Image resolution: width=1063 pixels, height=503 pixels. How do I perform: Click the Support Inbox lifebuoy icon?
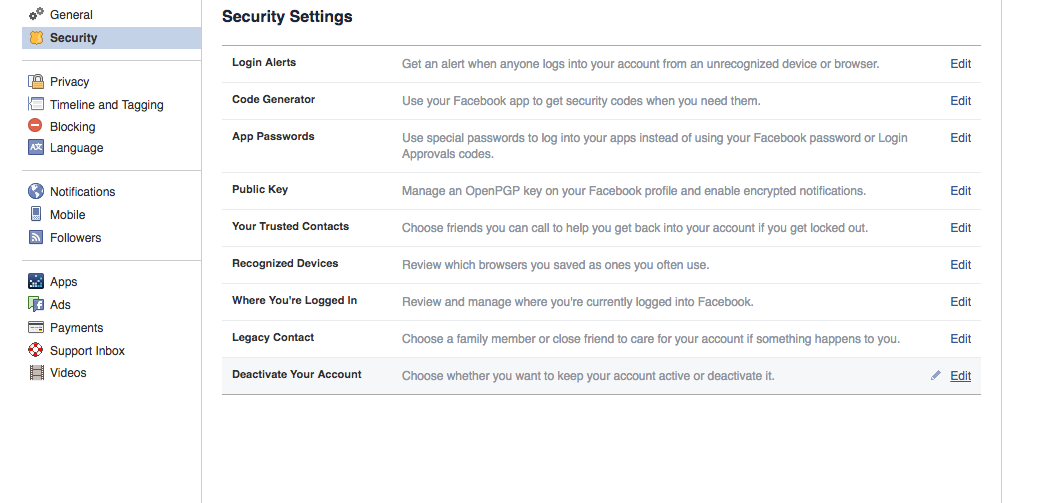click(36, 350)
